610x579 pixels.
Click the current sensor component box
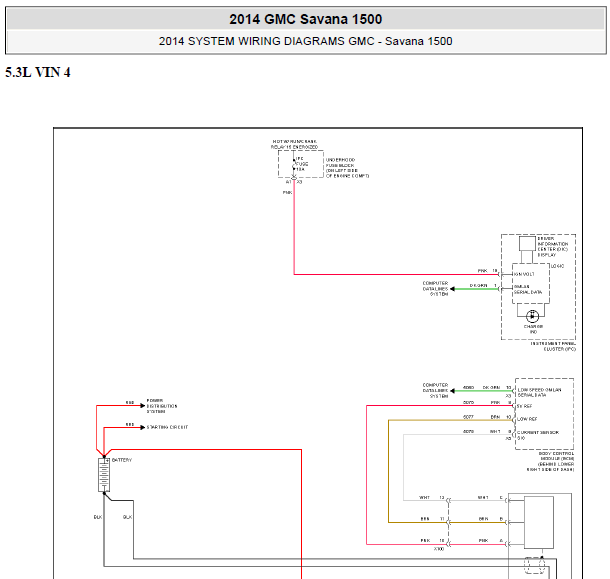[x=539, y=523]
